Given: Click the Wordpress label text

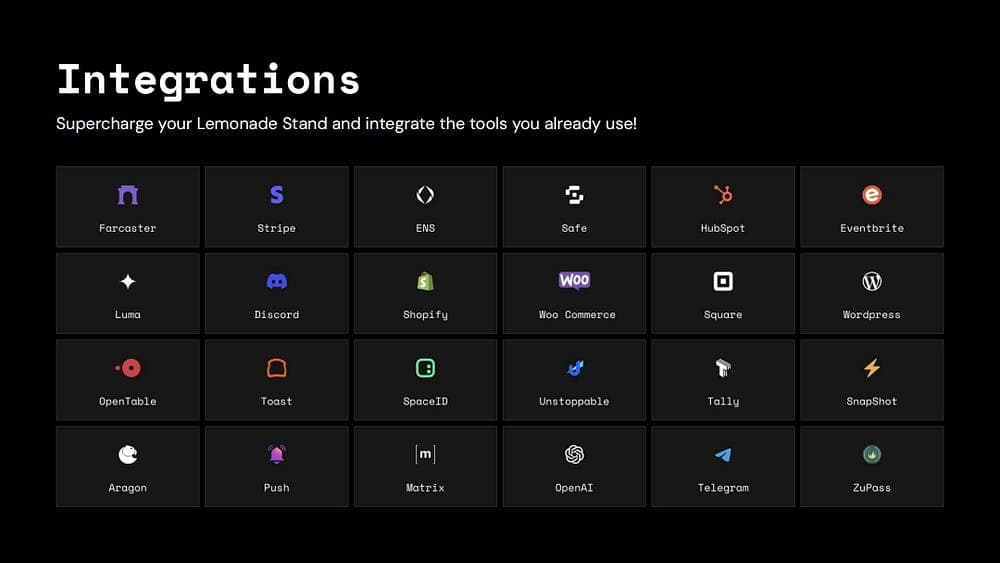Looking at the screenshot, I should pyautogui.click(x=872, y=315).
